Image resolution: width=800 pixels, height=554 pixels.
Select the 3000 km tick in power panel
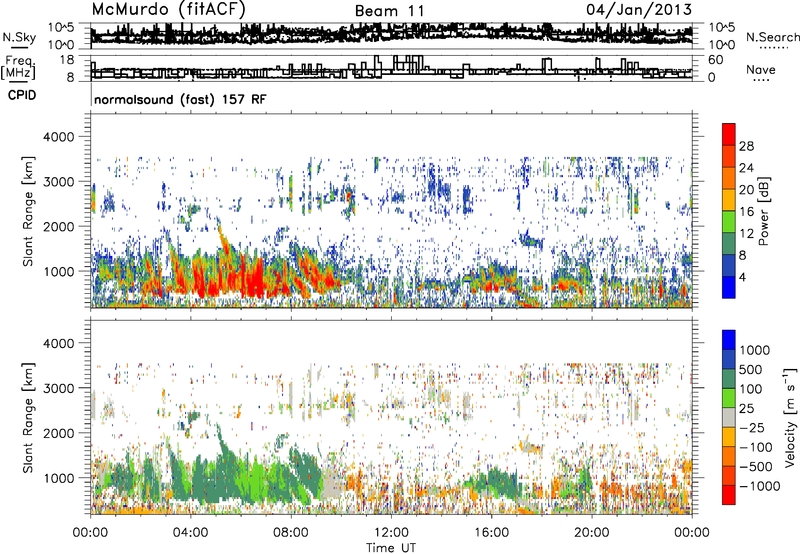58,182
